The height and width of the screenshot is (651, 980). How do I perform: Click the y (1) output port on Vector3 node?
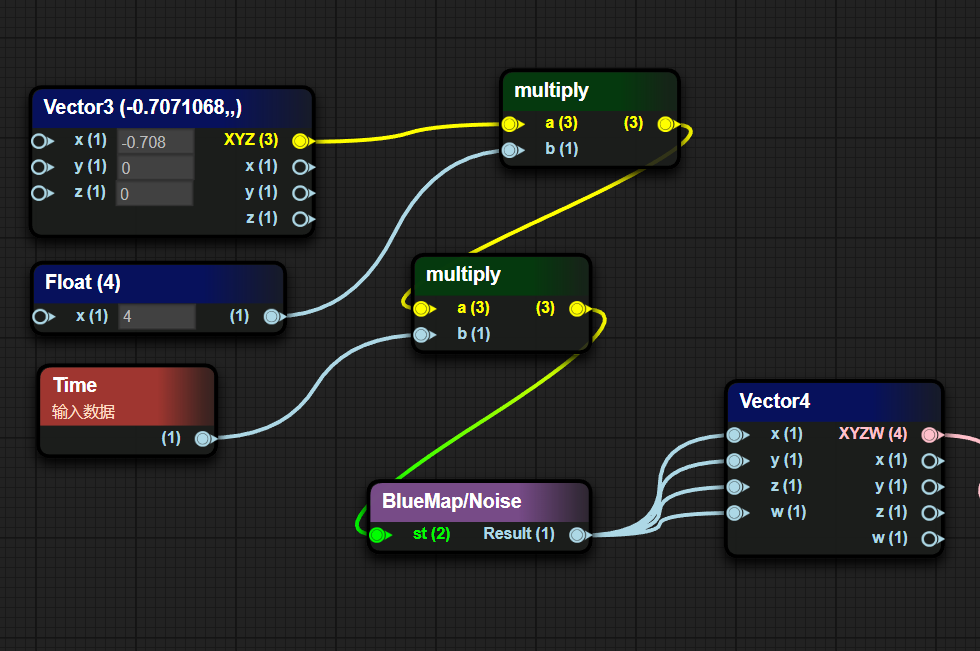click(299, 193)
